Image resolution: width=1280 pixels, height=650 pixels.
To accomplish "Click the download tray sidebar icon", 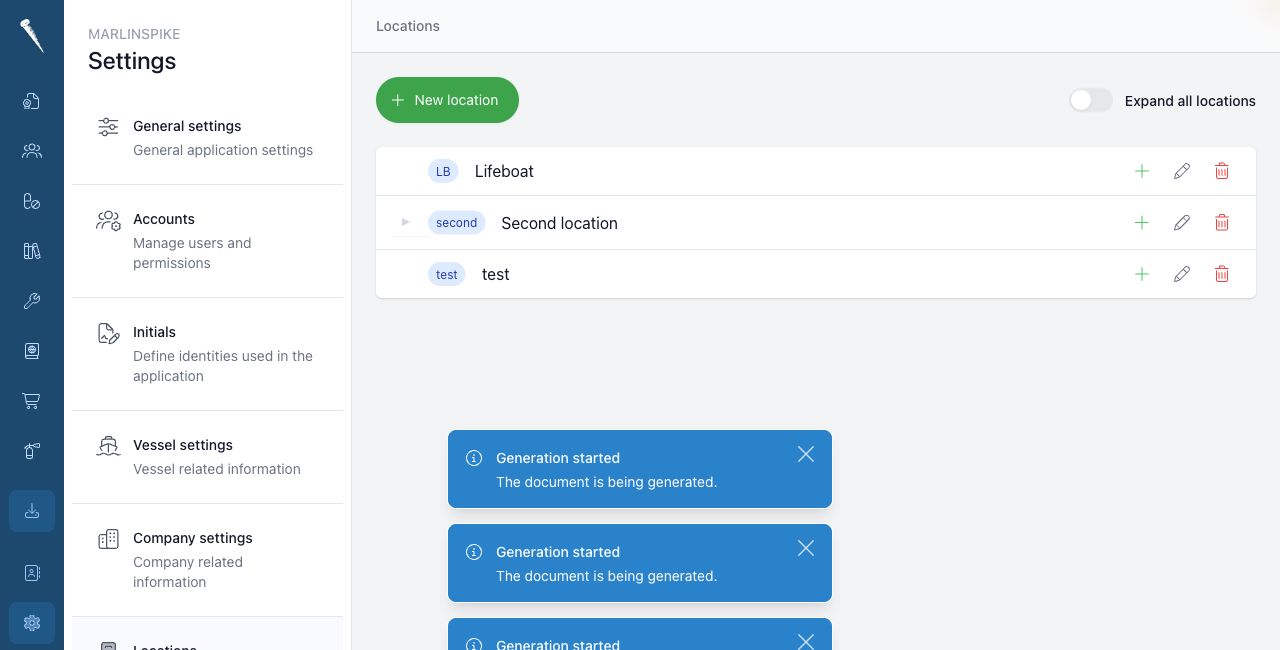I will (x=32, y=511).
